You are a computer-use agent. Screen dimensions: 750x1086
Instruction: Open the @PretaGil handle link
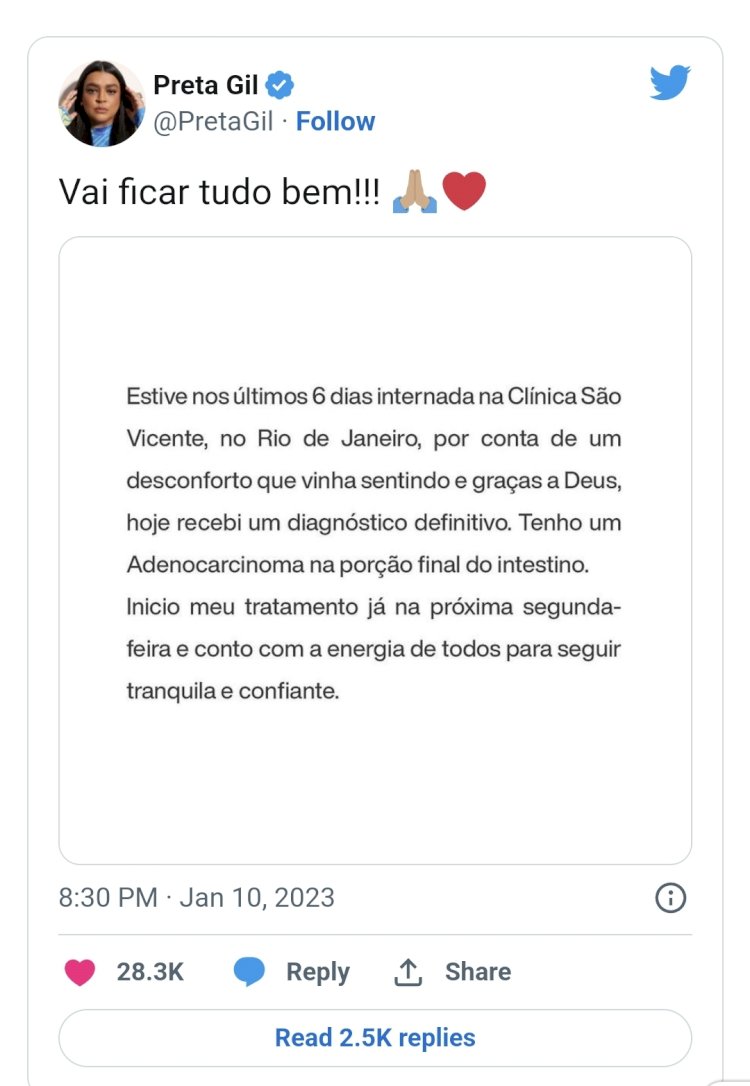(213, 121)
